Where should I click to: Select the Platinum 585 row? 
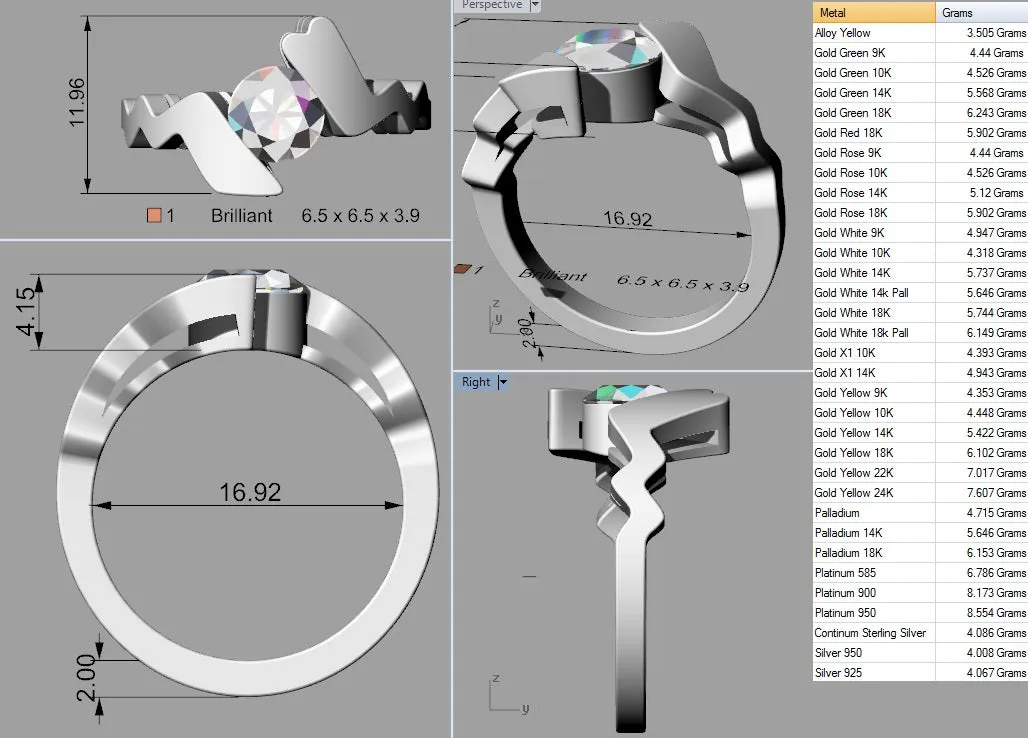coord(920,572)
